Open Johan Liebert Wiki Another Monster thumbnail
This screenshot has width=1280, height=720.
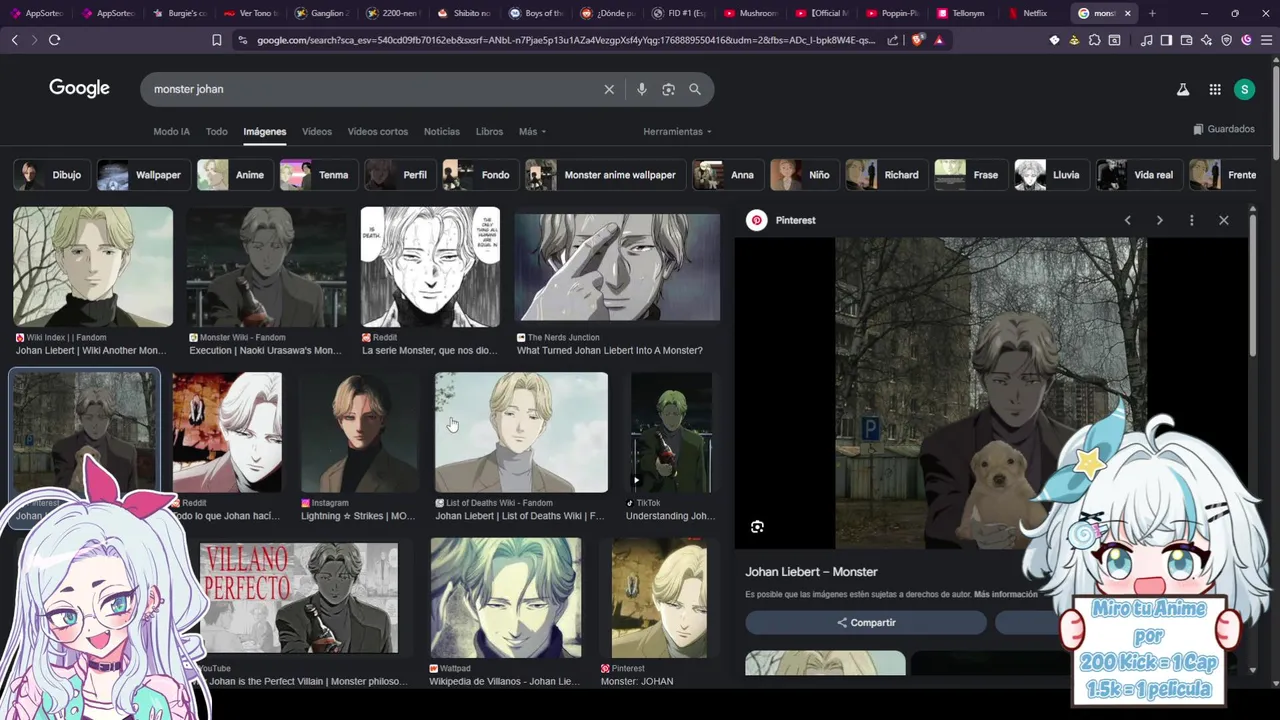coord(93,267)
